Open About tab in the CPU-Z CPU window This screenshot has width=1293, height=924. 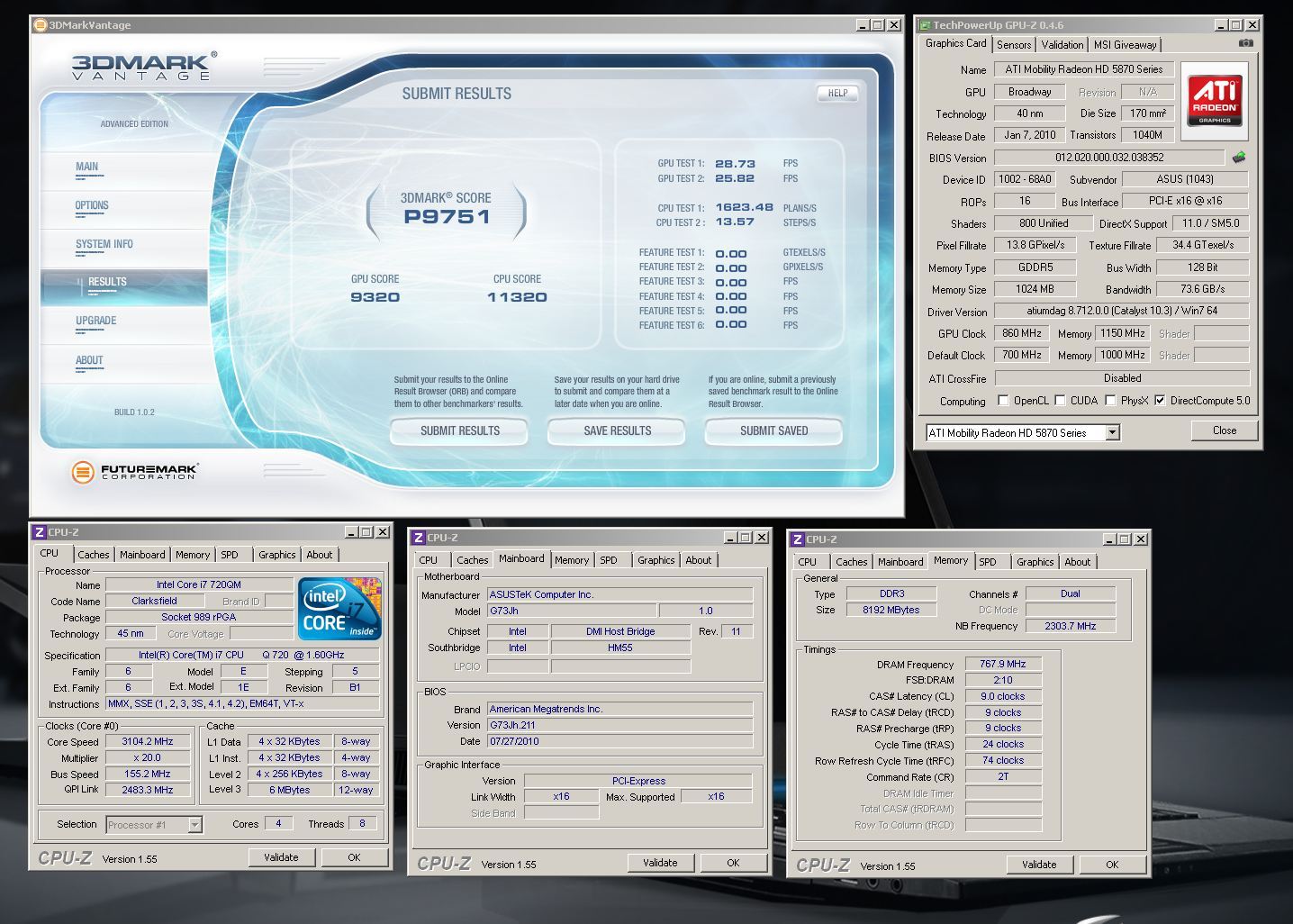[320, 555]
